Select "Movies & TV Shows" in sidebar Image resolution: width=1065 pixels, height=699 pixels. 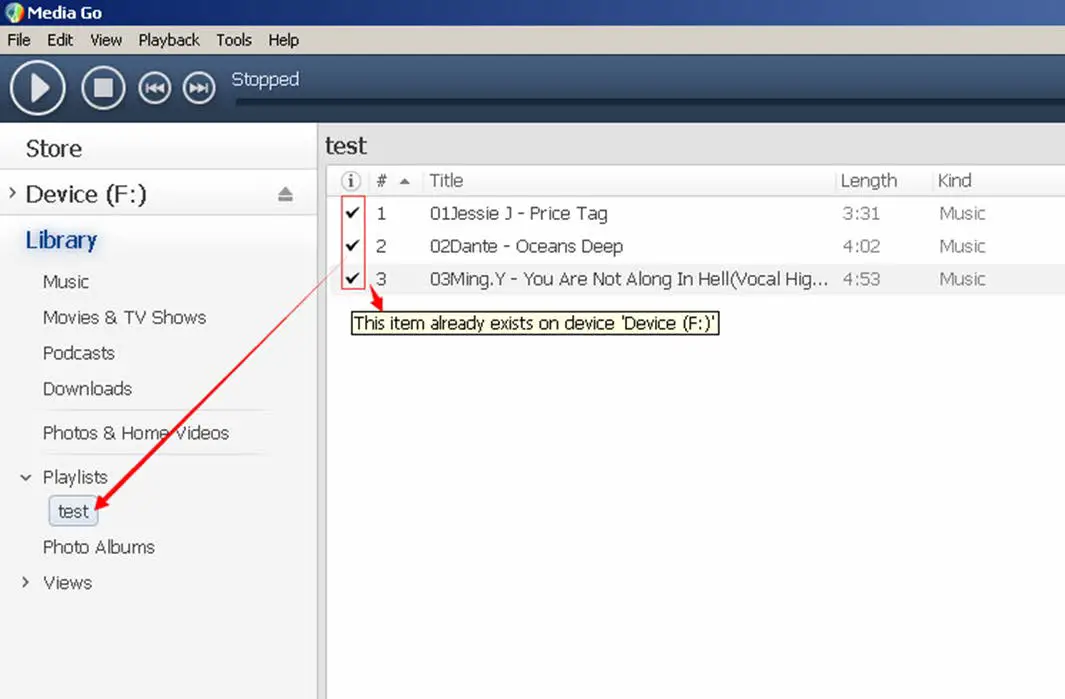[124, 317]
